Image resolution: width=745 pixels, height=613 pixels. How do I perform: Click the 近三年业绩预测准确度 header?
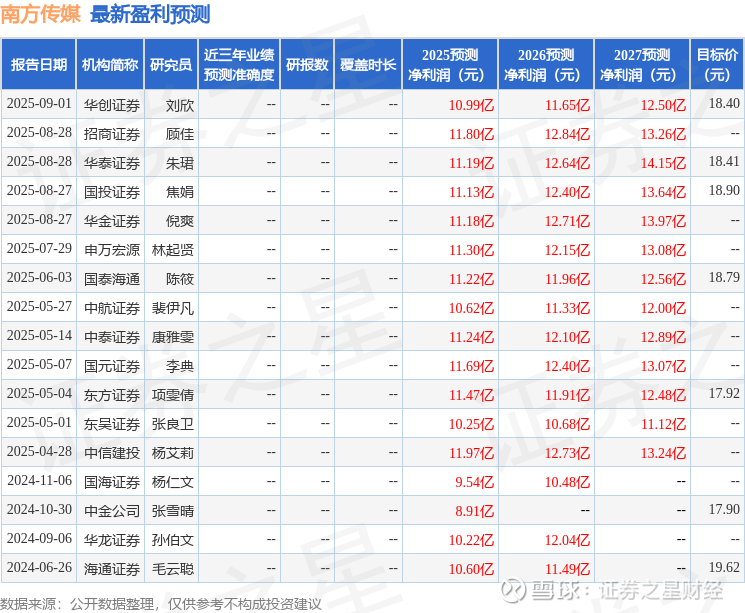[239, 65]
